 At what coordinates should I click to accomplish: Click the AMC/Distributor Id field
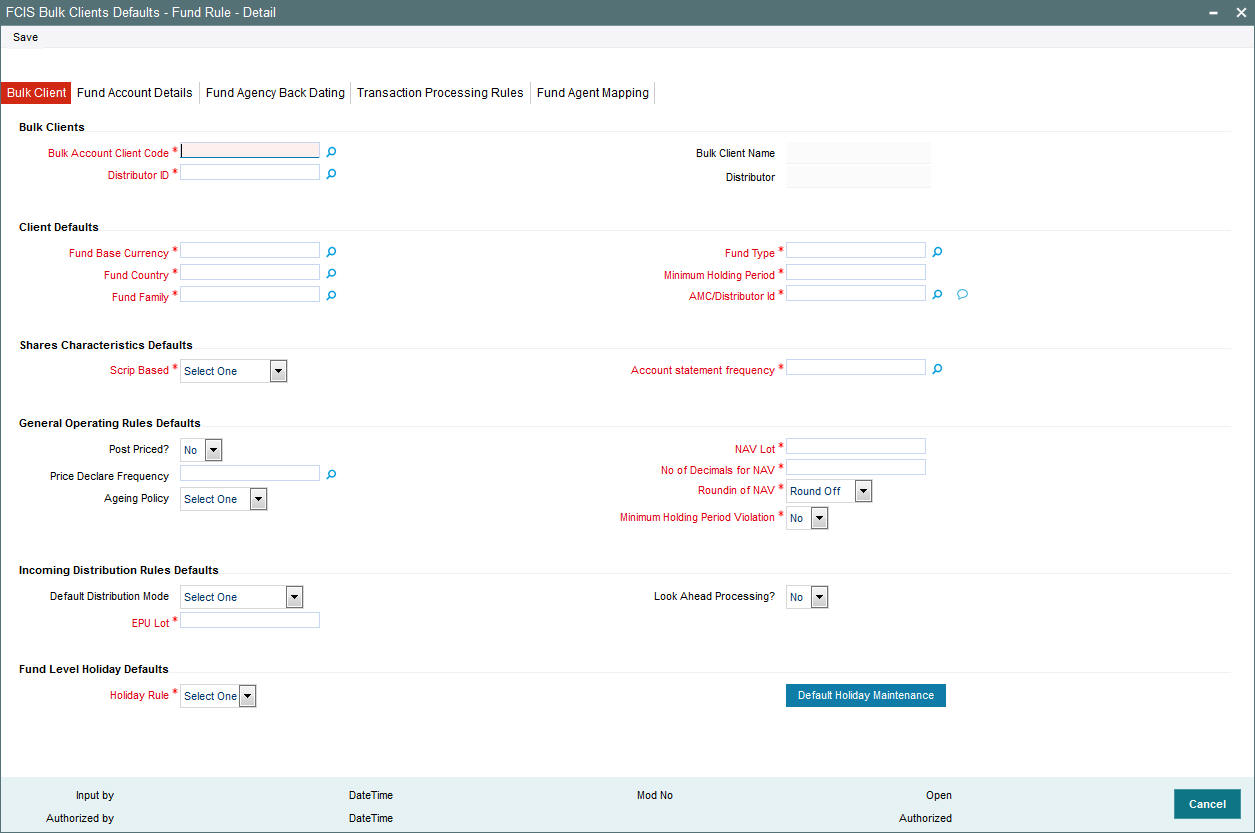coord(856,293)
